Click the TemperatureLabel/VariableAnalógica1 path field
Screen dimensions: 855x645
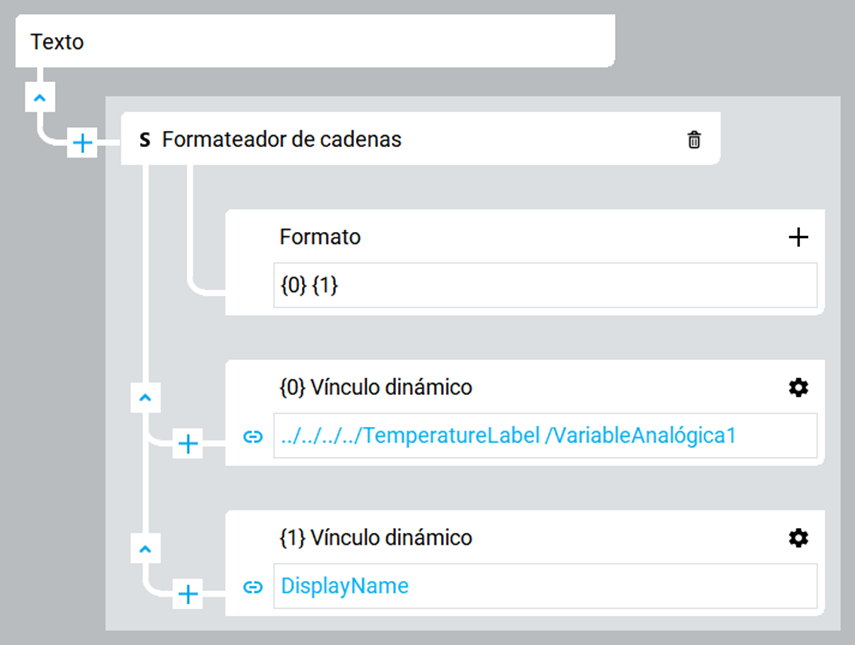pos(545,436)
